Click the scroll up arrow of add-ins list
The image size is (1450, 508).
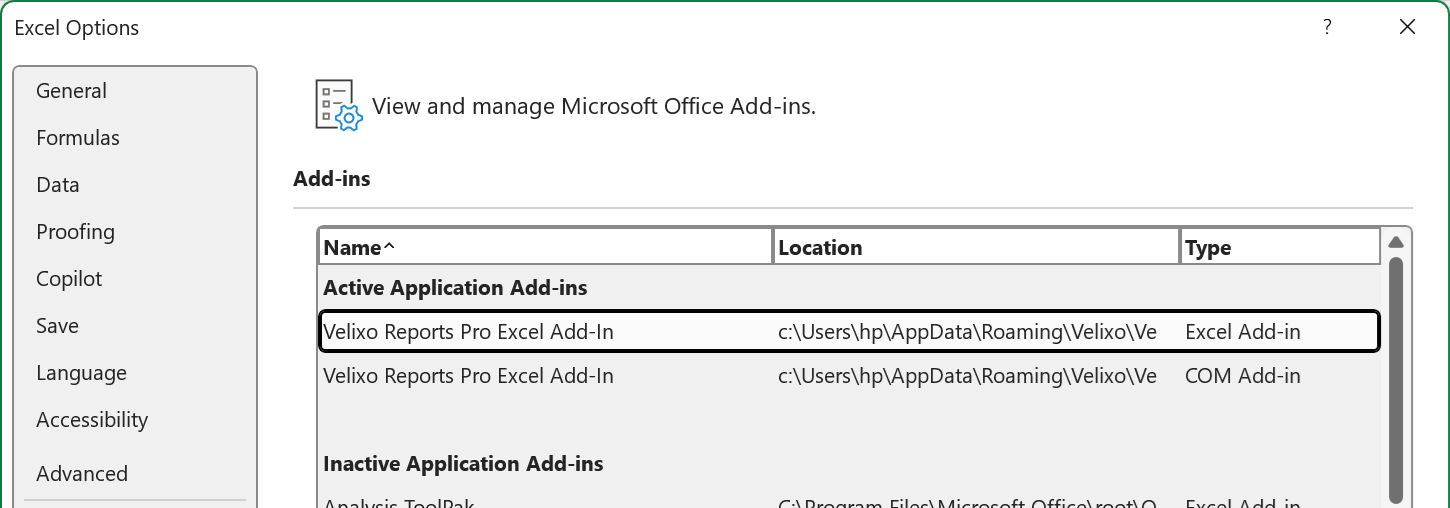(1396, 242)
